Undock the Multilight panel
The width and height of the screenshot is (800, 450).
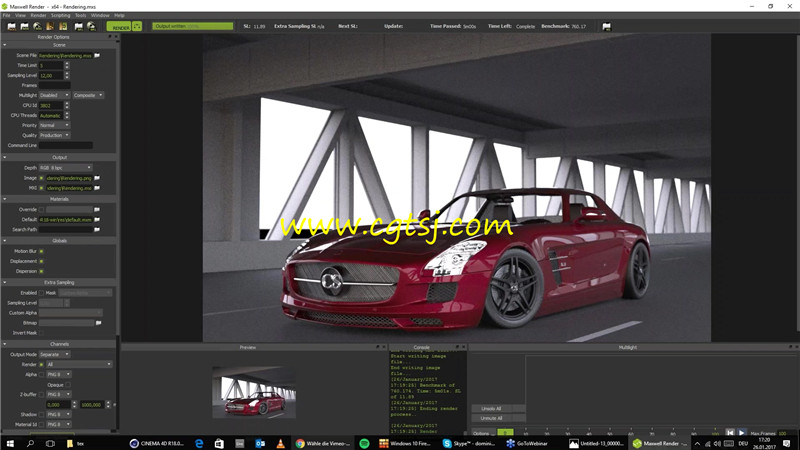coord(790,347)
